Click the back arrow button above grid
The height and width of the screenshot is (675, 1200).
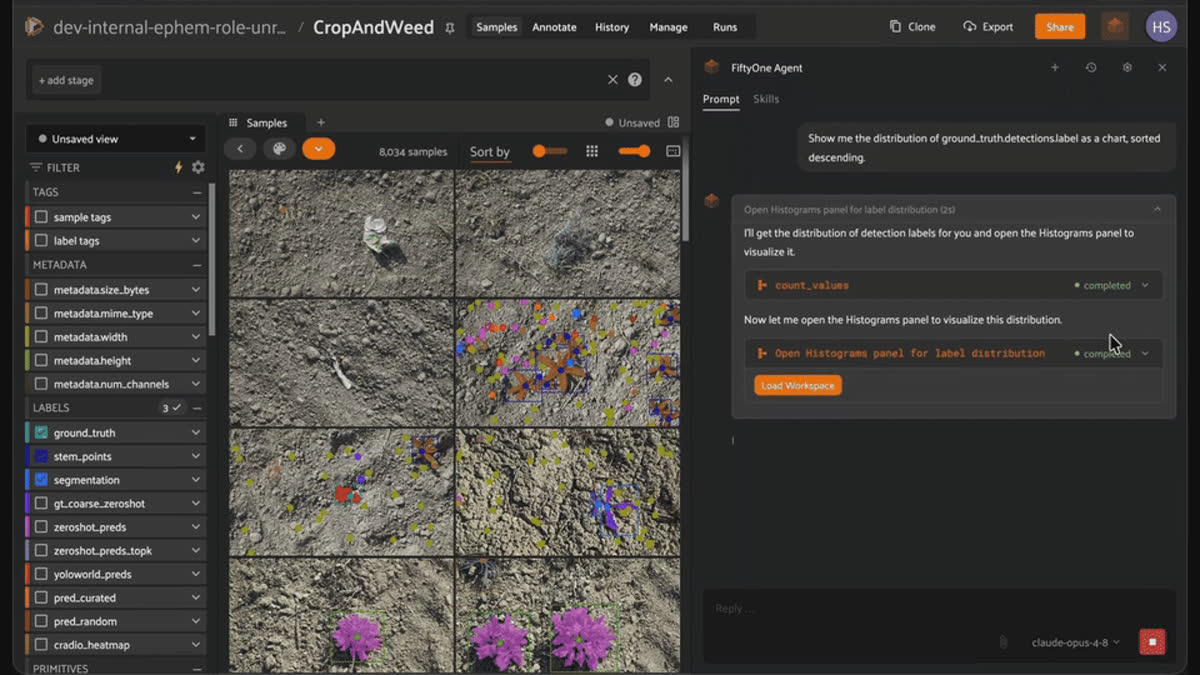[240, 149]
